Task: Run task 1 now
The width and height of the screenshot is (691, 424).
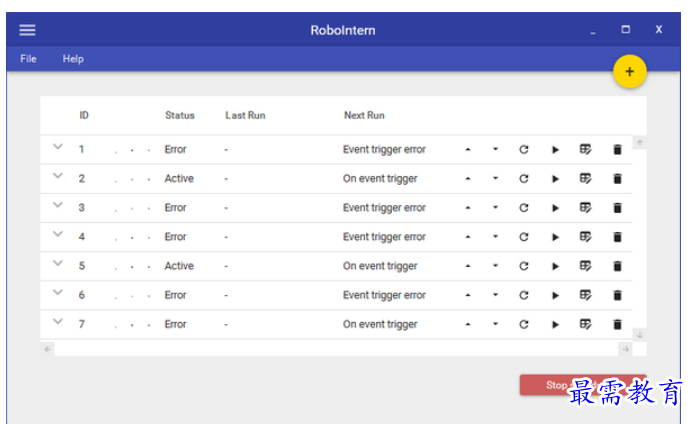Action: [x=555, y=150]
